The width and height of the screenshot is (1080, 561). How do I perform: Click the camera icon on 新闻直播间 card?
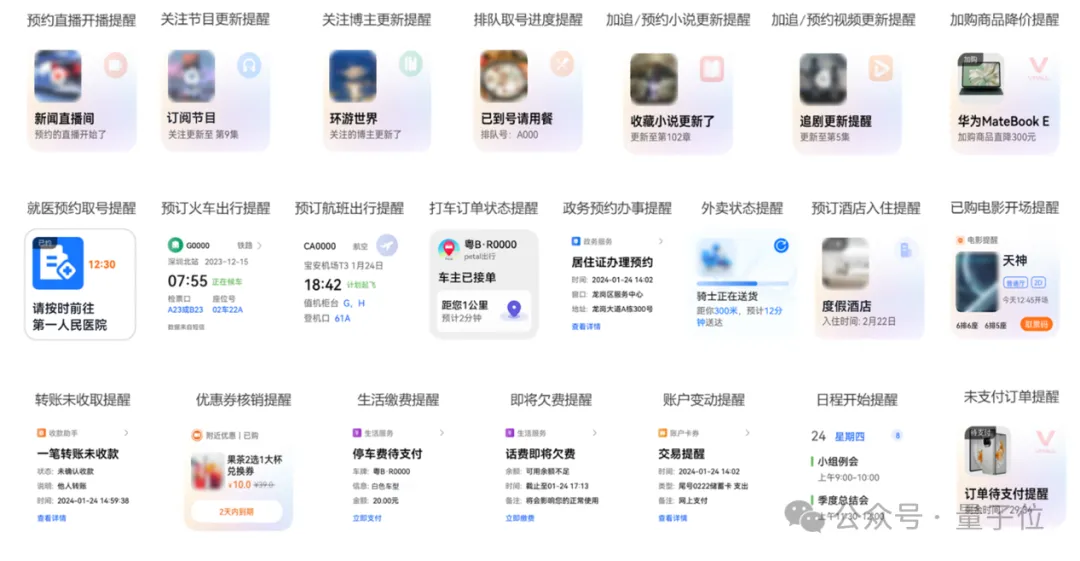coord(116,66)
